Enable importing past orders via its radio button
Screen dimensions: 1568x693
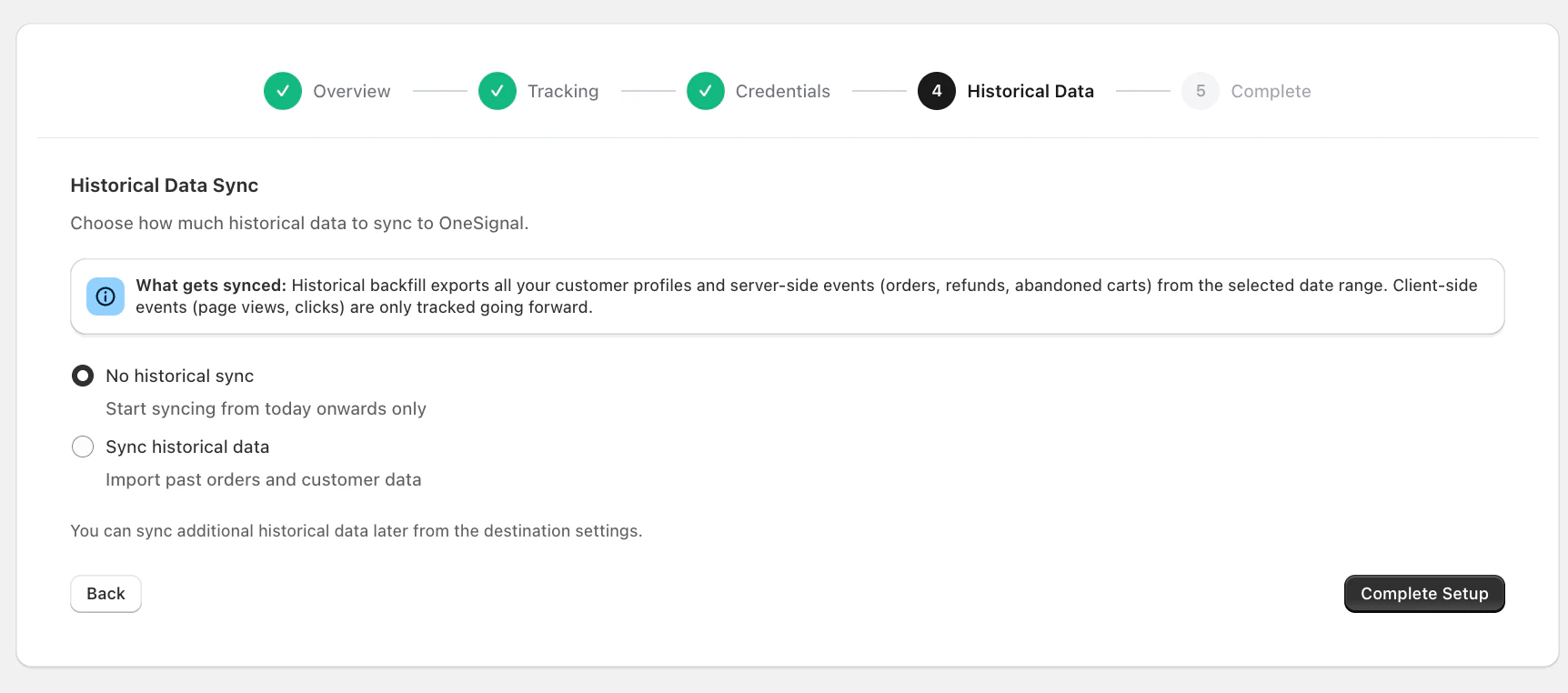(83, 447)
